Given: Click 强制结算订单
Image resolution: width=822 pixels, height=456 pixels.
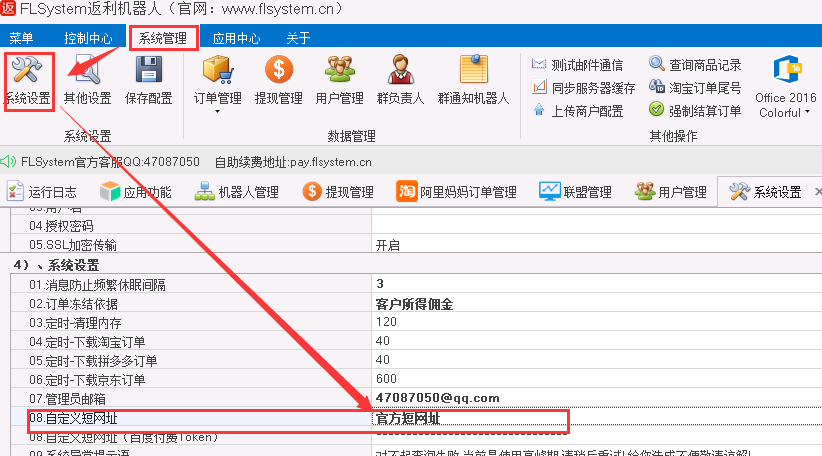Looking at the screenshot, I should pyautogui.click(x=695, y=111).
